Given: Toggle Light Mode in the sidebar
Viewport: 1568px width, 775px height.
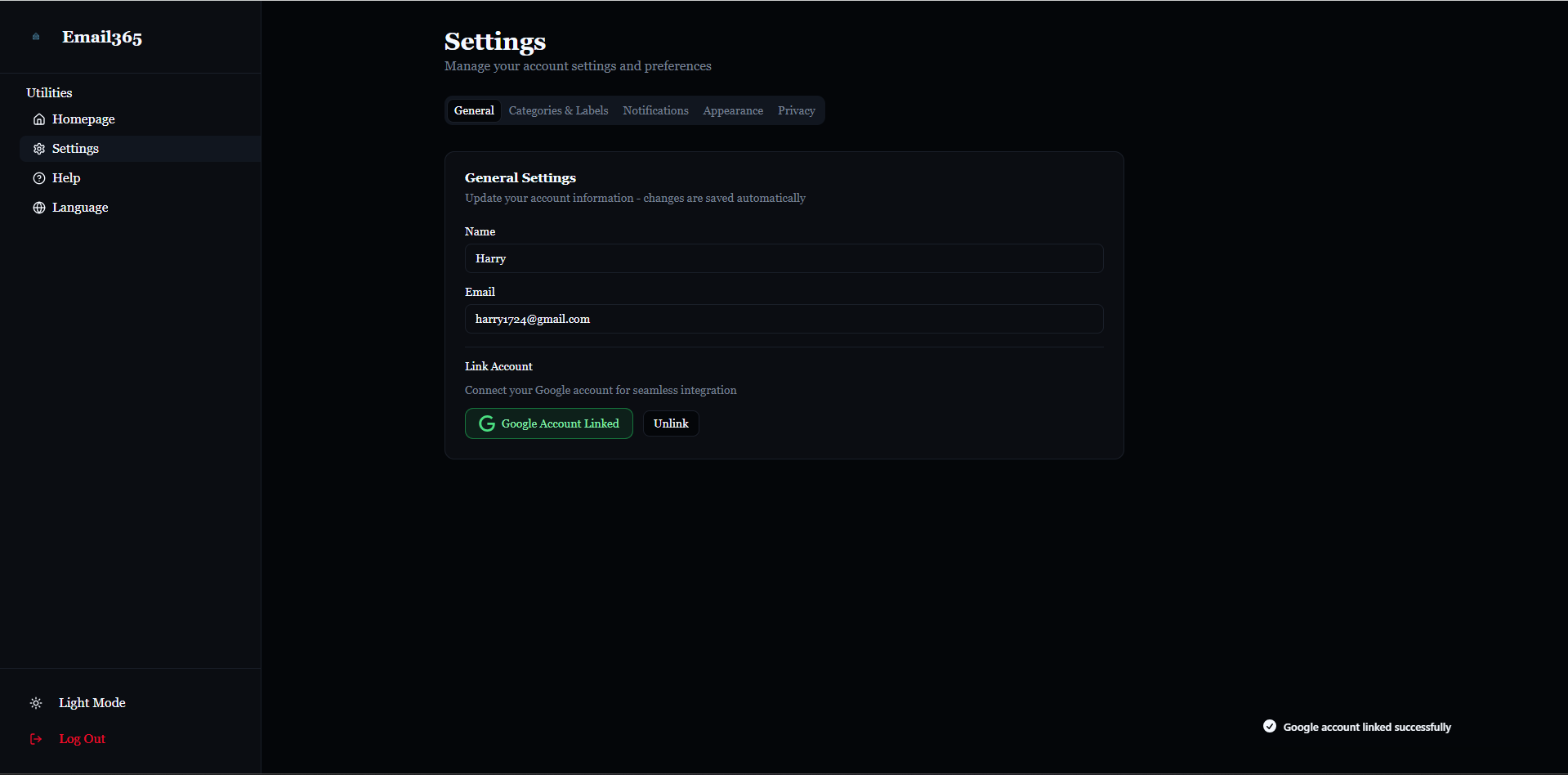Looking at the screenshot, I should click(x=92, y=703).
